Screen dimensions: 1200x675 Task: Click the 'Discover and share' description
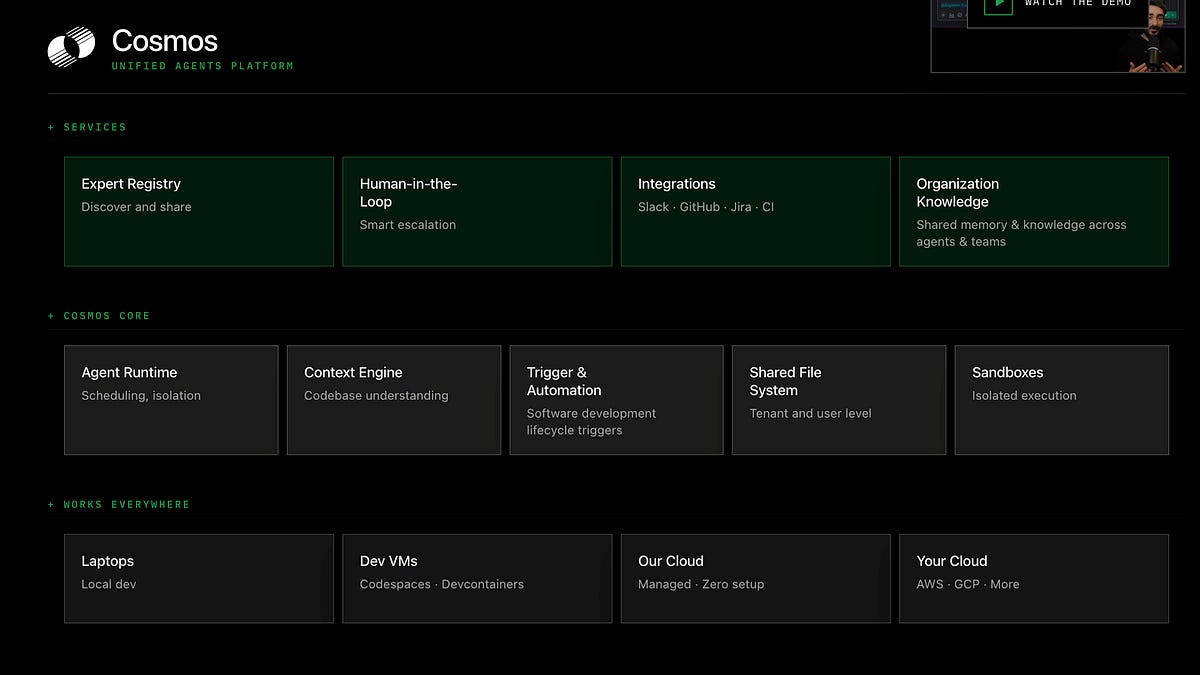tap(136, 207)
